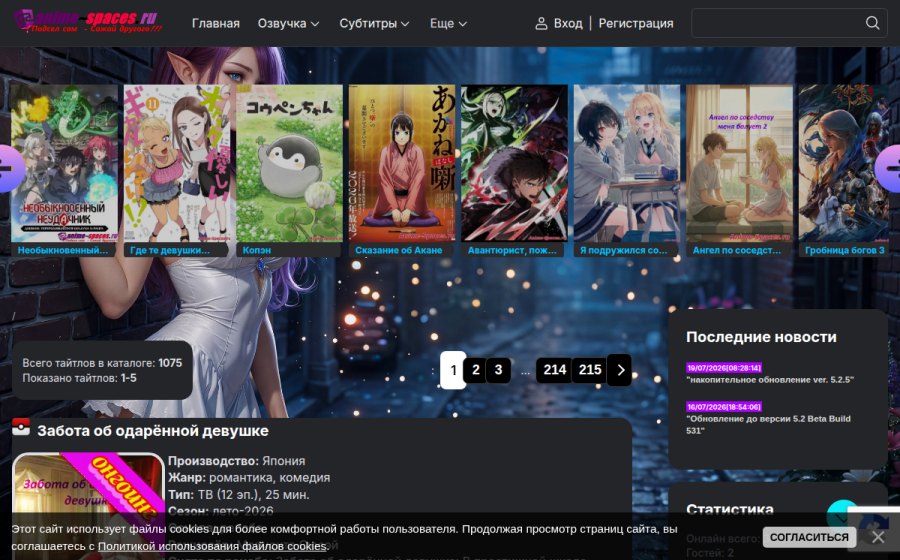Go to next page with the arrow
This screenshot has height=560, width=900.
pyautogui.click(x=619, y=370)
